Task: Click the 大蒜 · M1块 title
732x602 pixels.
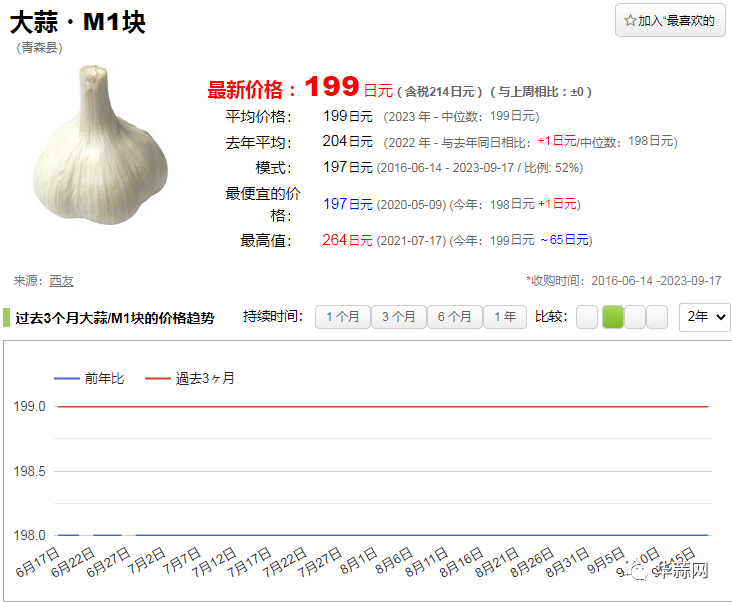Action: point(77,22)
